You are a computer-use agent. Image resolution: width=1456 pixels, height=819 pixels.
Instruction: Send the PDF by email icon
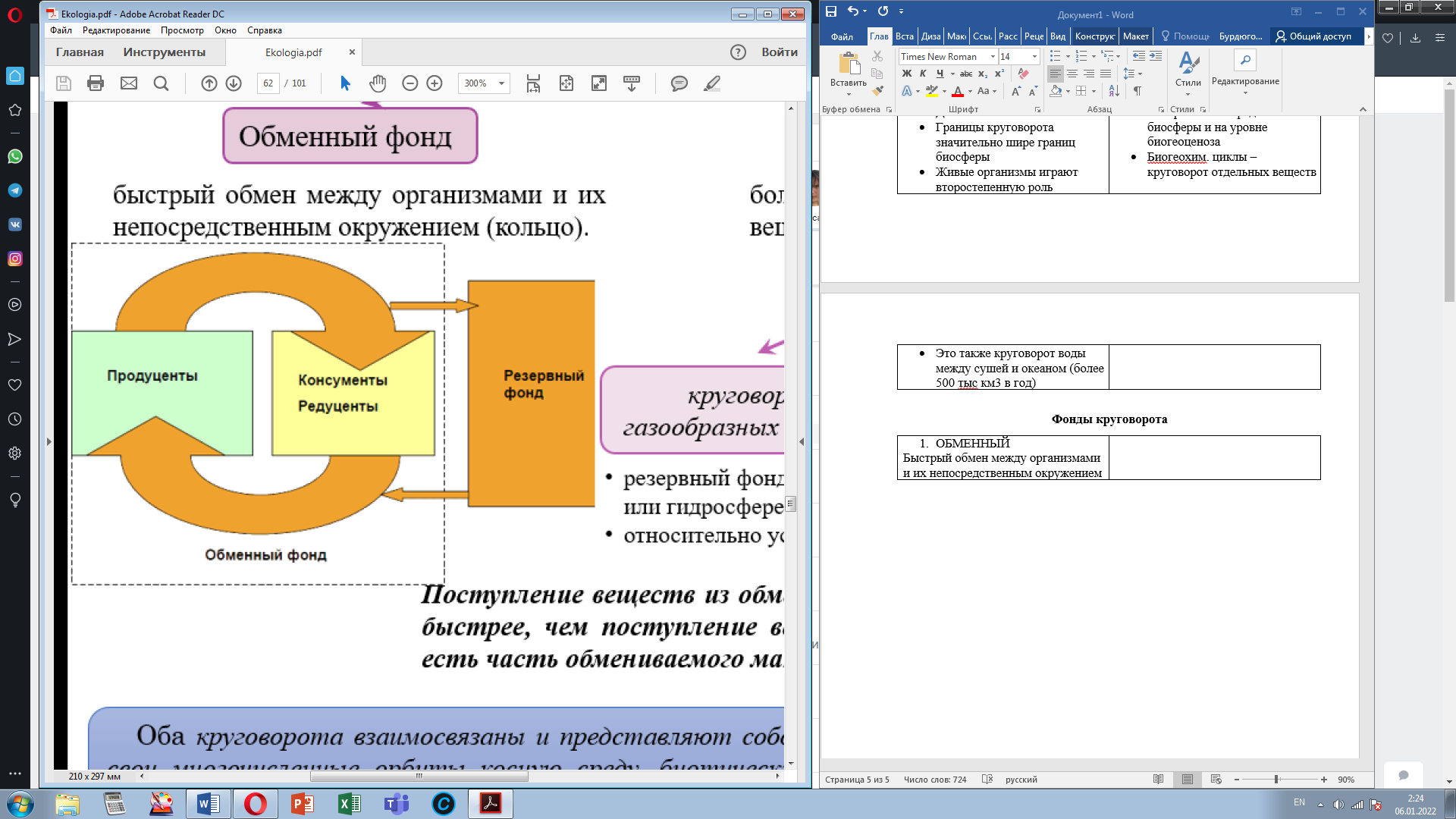click(x=129, y=83)
